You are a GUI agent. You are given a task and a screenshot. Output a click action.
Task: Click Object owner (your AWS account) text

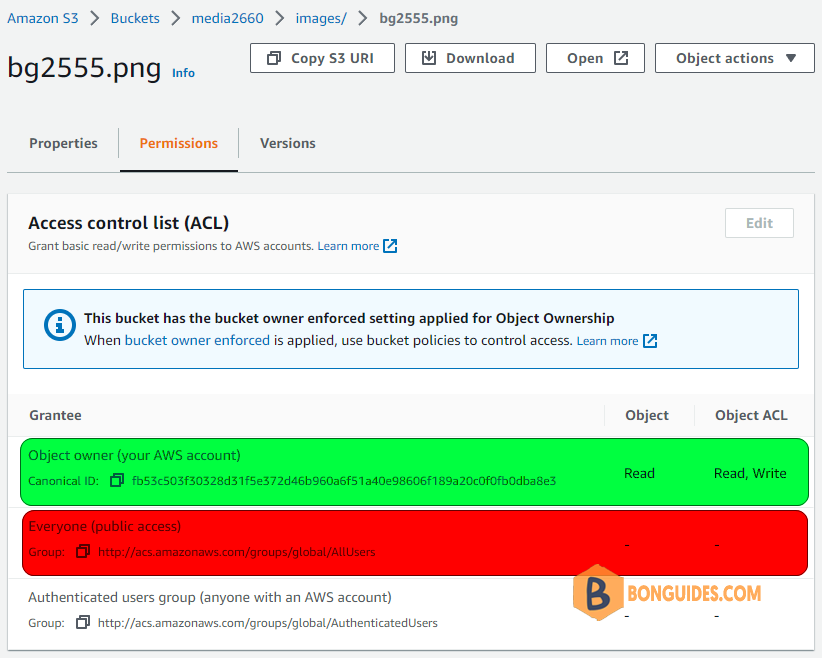coord(134,455)
